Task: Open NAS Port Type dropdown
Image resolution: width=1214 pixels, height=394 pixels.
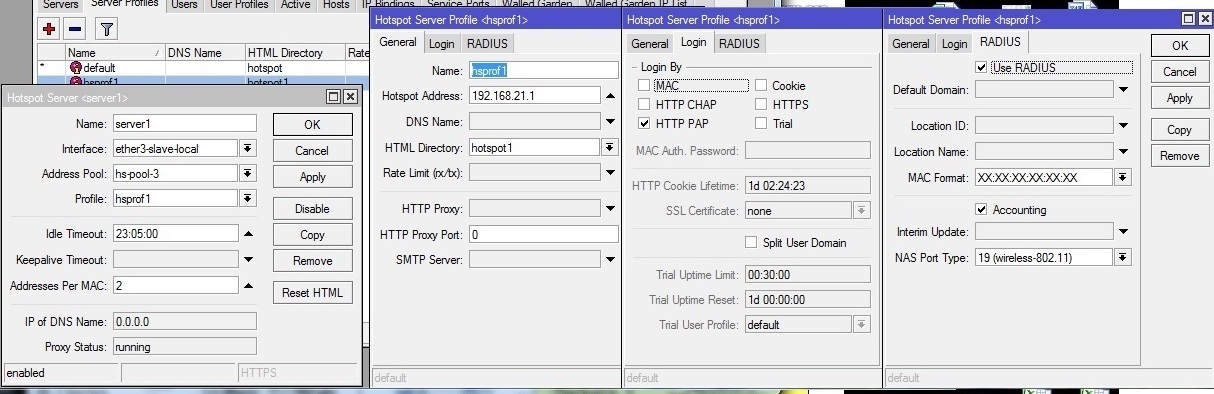Action: 1123,257
